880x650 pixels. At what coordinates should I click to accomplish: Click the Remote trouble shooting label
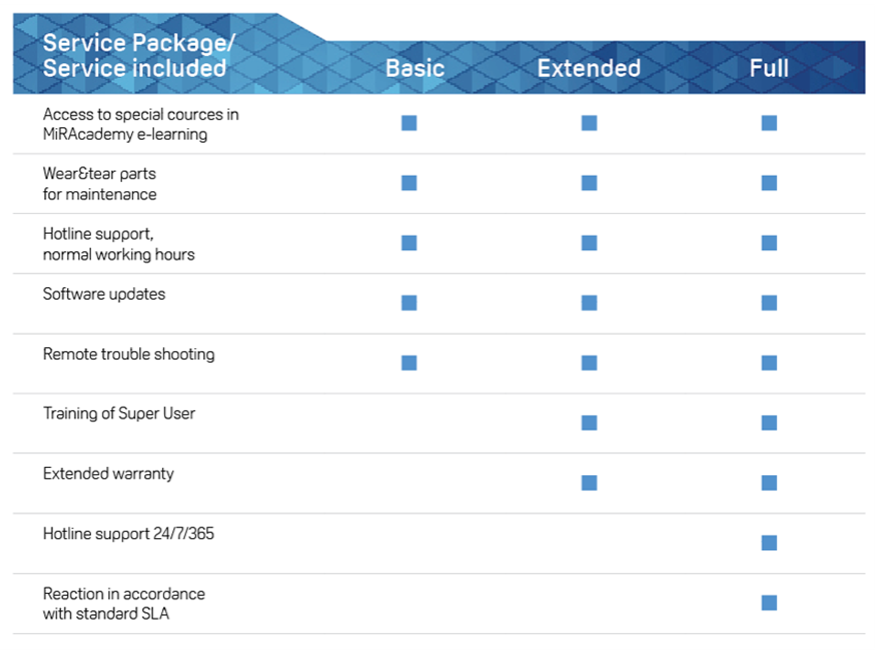click(x=129, y=354)
